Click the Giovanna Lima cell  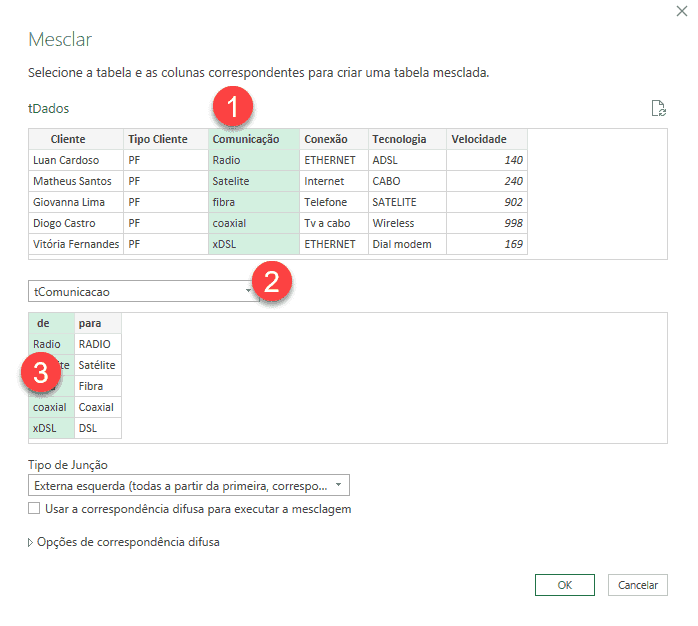tap(76, 202)
